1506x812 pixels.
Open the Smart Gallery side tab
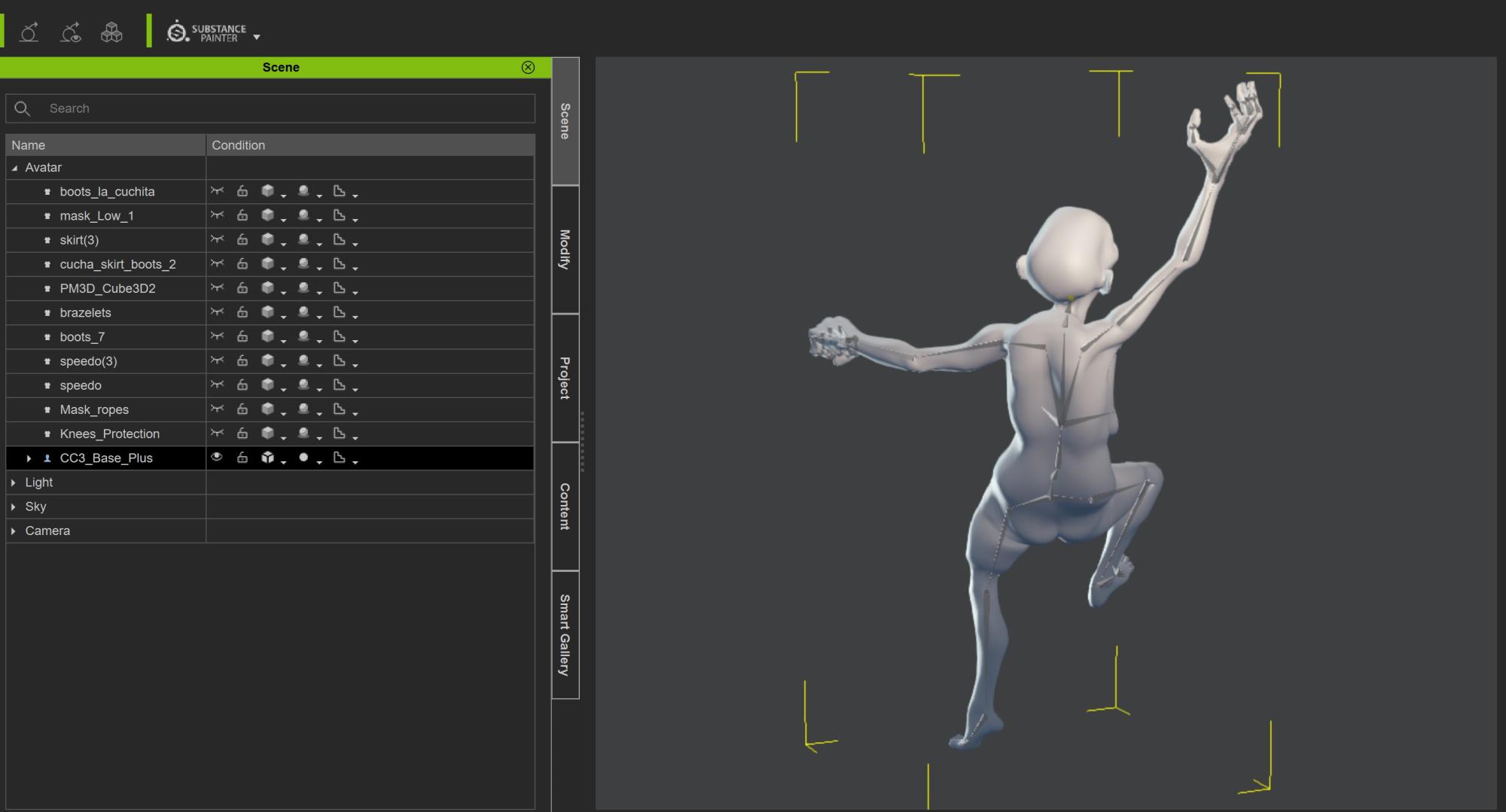(566, 634)
